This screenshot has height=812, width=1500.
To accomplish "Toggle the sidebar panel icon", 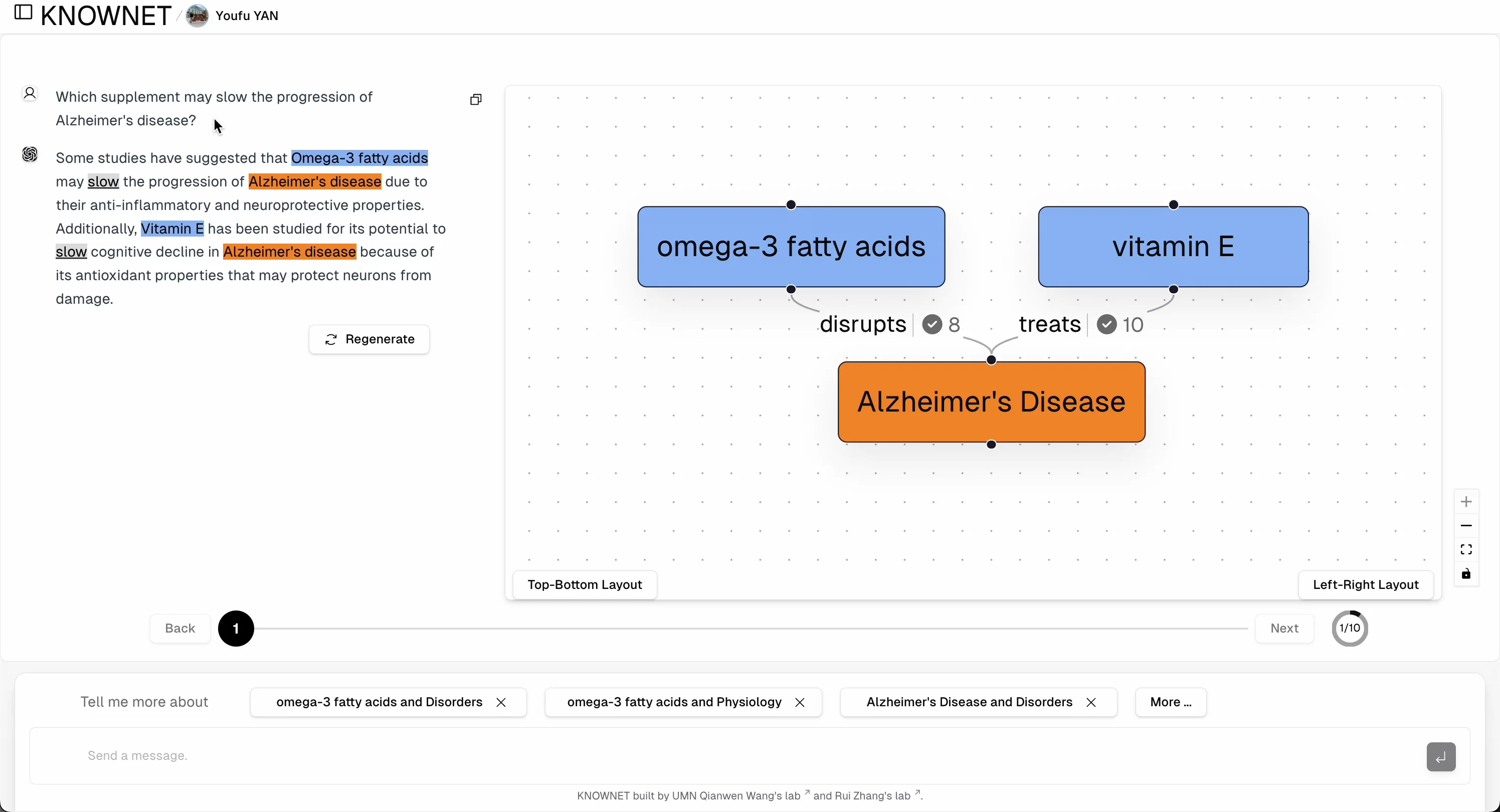I will (23, 13).
